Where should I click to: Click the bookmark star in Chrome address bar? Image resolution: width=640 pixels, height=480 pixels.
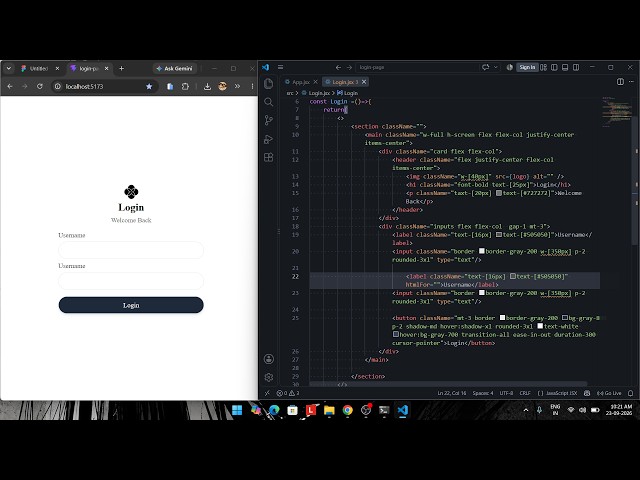point(149,87)
